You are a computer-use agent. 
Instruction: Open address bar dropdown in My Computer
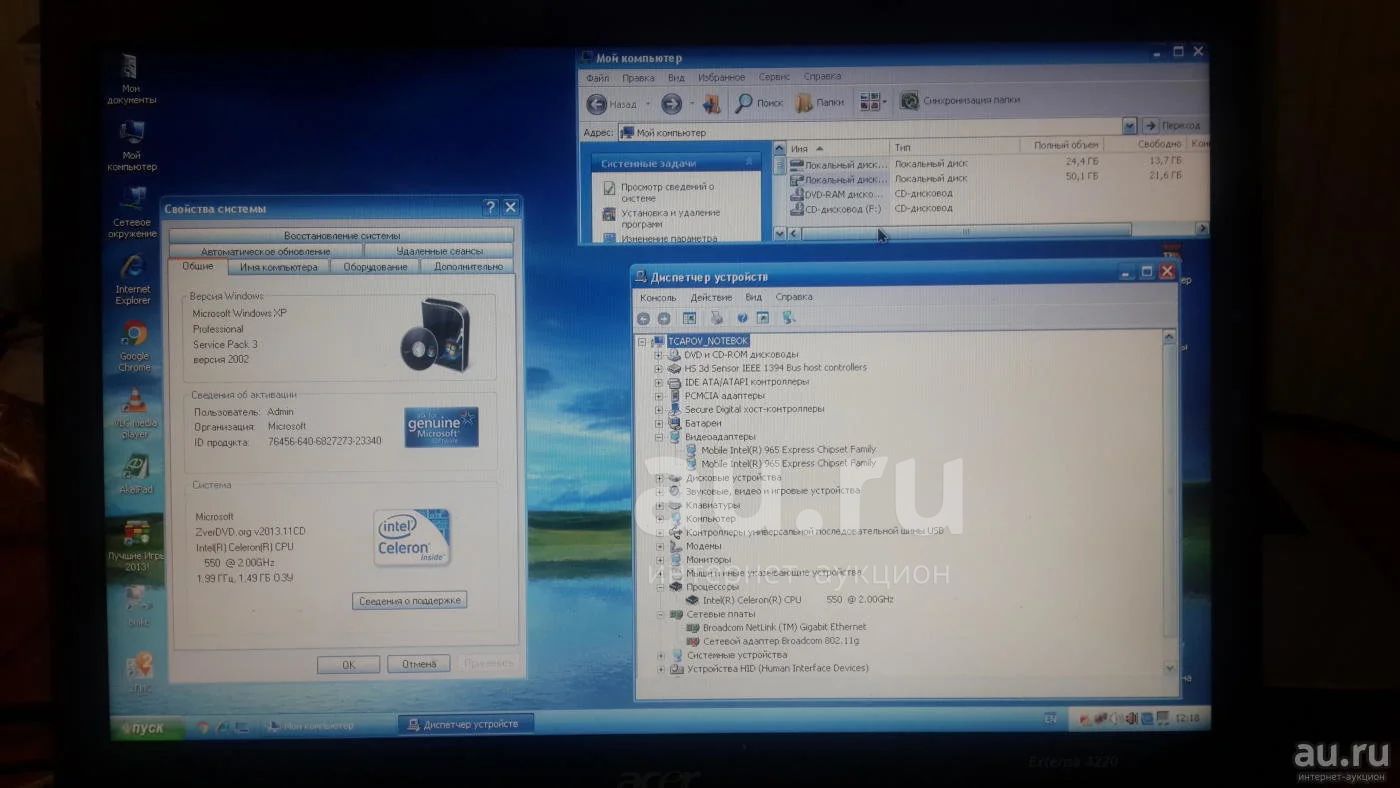(x=1129, y=126)
